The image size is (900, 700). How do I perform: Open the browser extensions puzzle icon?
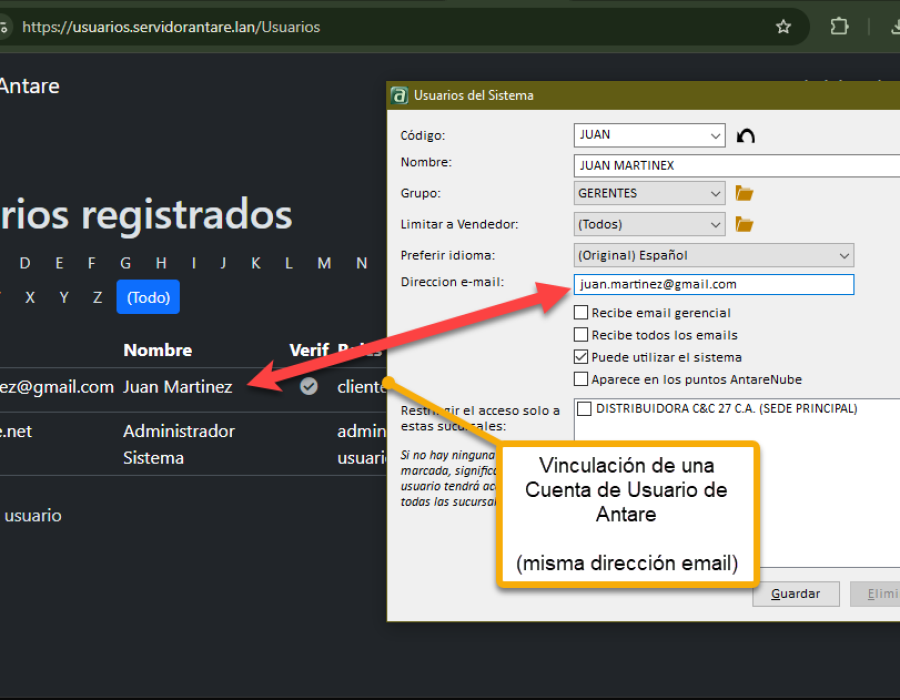coord(839,26)
